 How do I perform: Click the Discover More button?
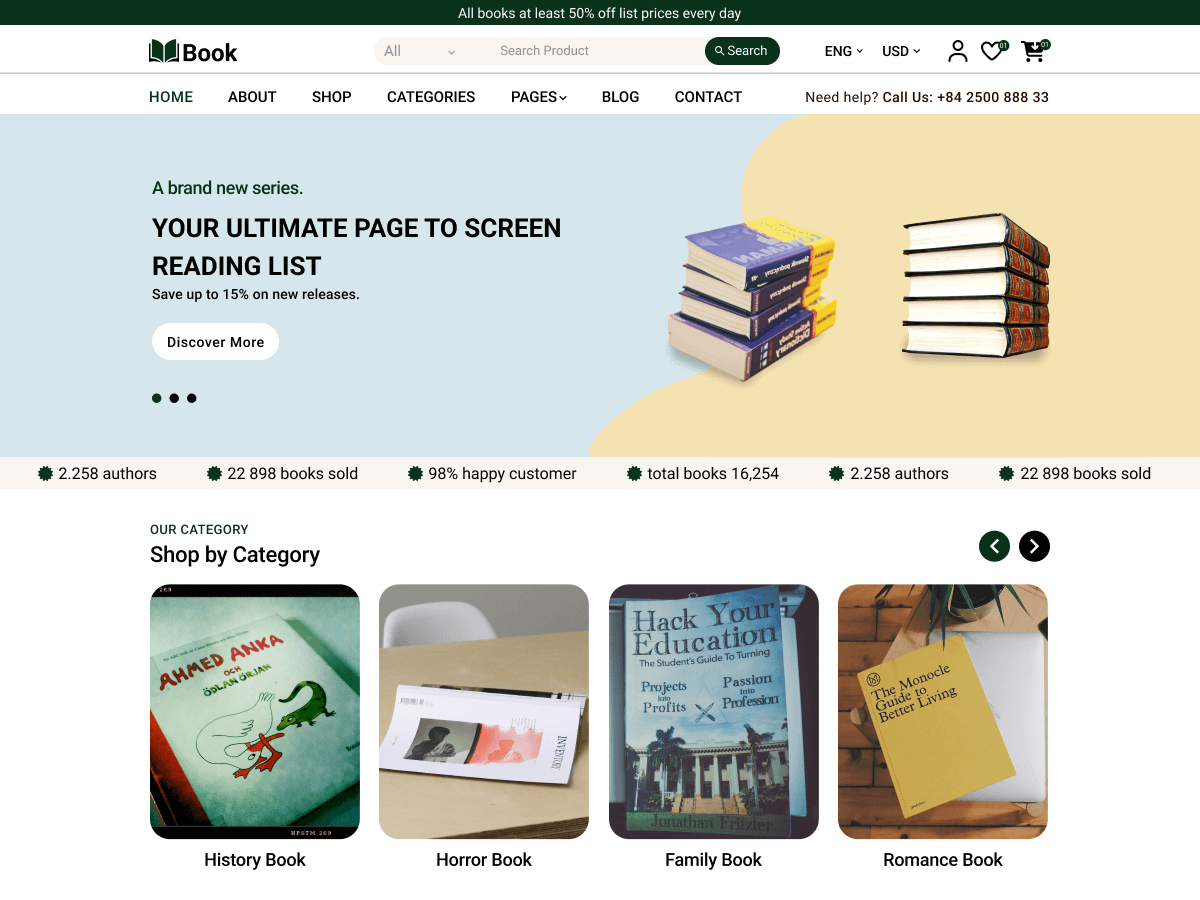click(x=215, y=341)
